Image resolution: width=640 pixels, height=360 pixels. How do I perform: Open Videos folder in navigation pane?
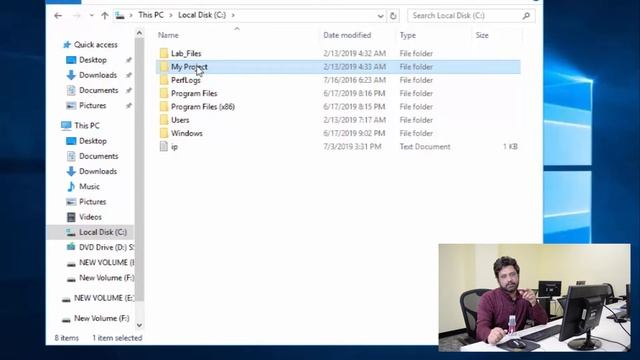90,217
